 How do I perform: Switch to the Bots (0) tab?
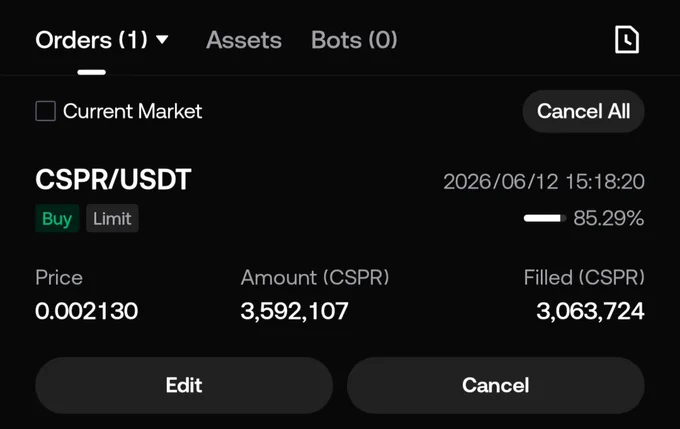354,40
